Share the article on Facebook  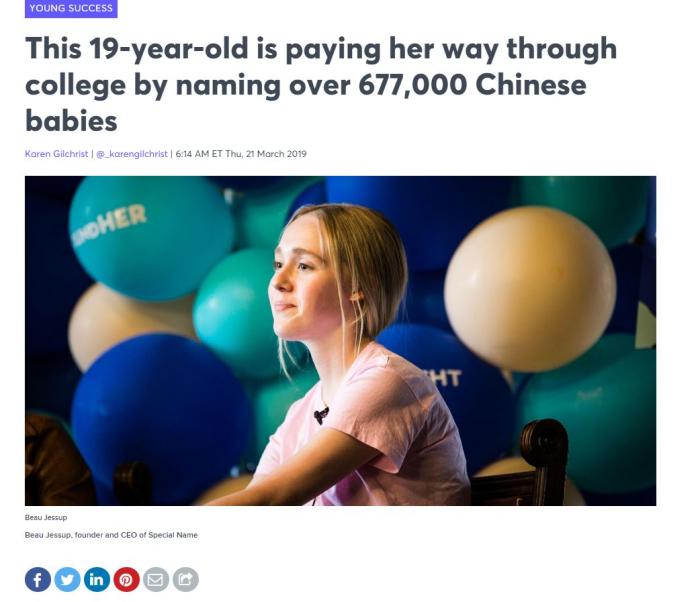point(38,580)
